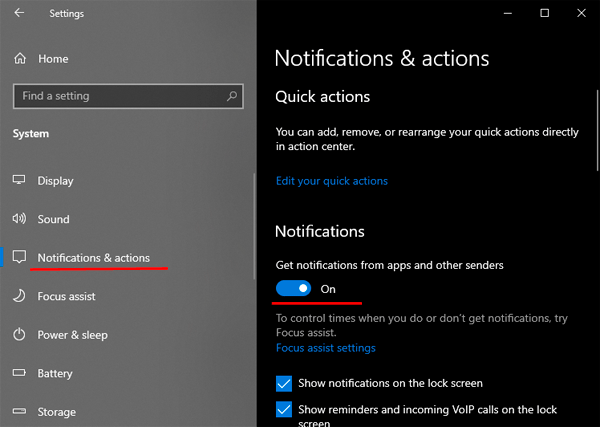Uncheck Show notifications on the lock screen
This screenshot has width=600, height=427.
284,383
